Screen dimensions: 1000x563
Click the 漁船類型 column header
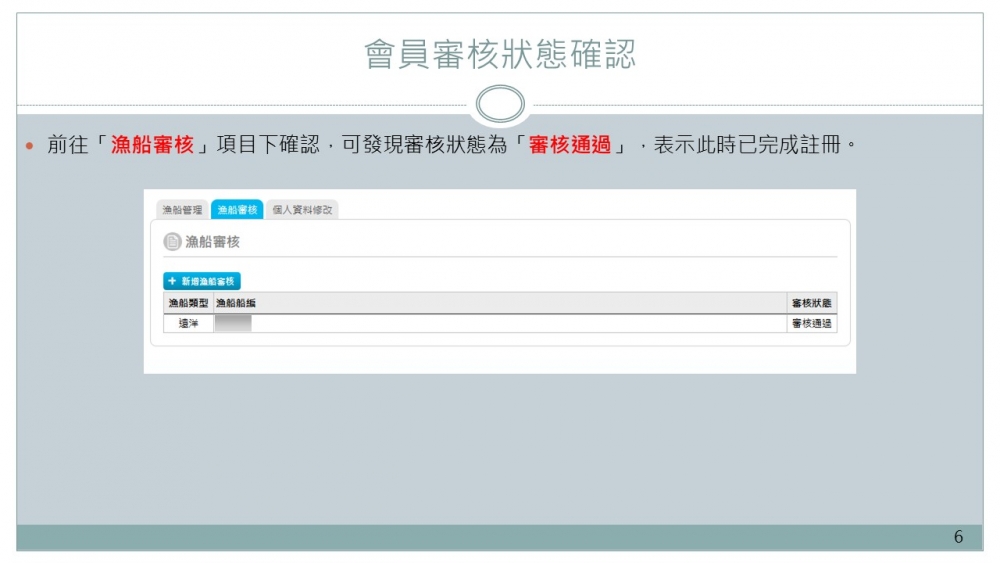pos(188,303)
